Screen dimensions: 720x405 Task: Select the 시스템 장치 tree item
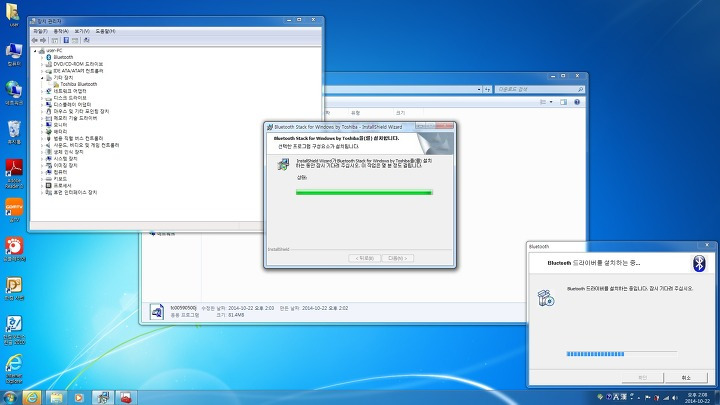click(x=65, y=158)
